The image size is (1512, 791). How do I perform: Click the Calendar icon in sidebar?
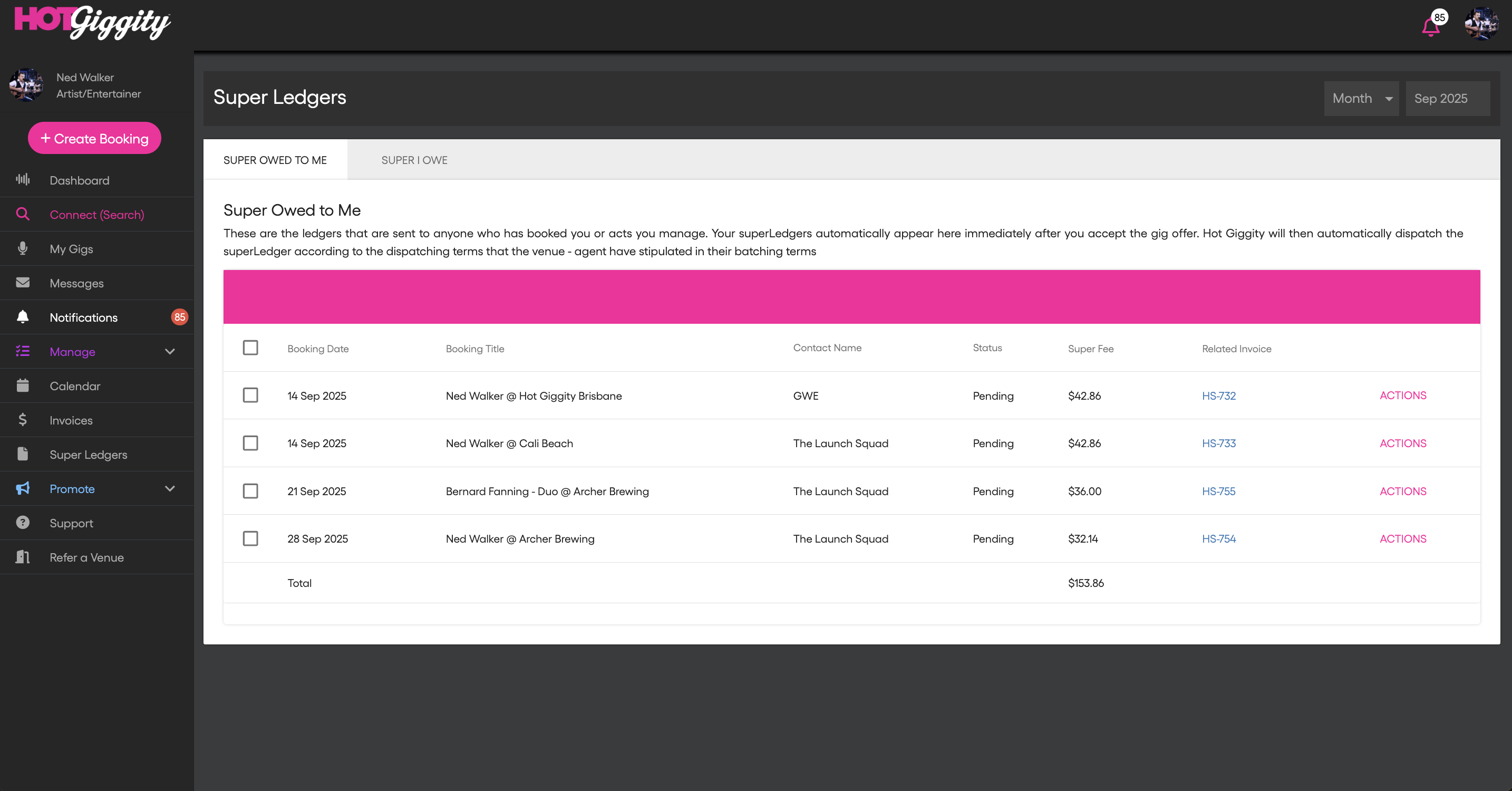click(x=22, y=386)
